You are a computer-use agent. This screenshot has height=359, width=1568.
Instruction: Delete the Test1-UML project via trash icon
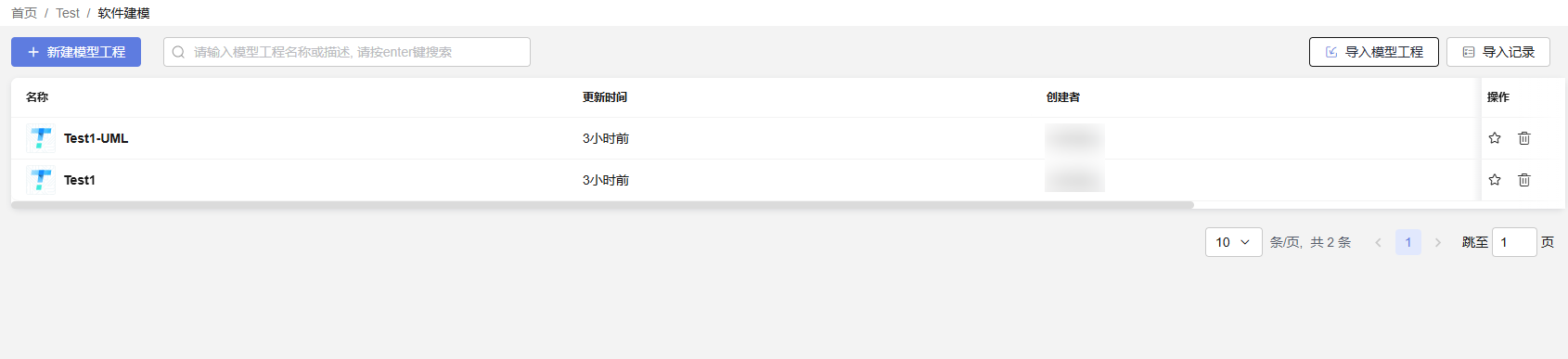pos(1523,138)
